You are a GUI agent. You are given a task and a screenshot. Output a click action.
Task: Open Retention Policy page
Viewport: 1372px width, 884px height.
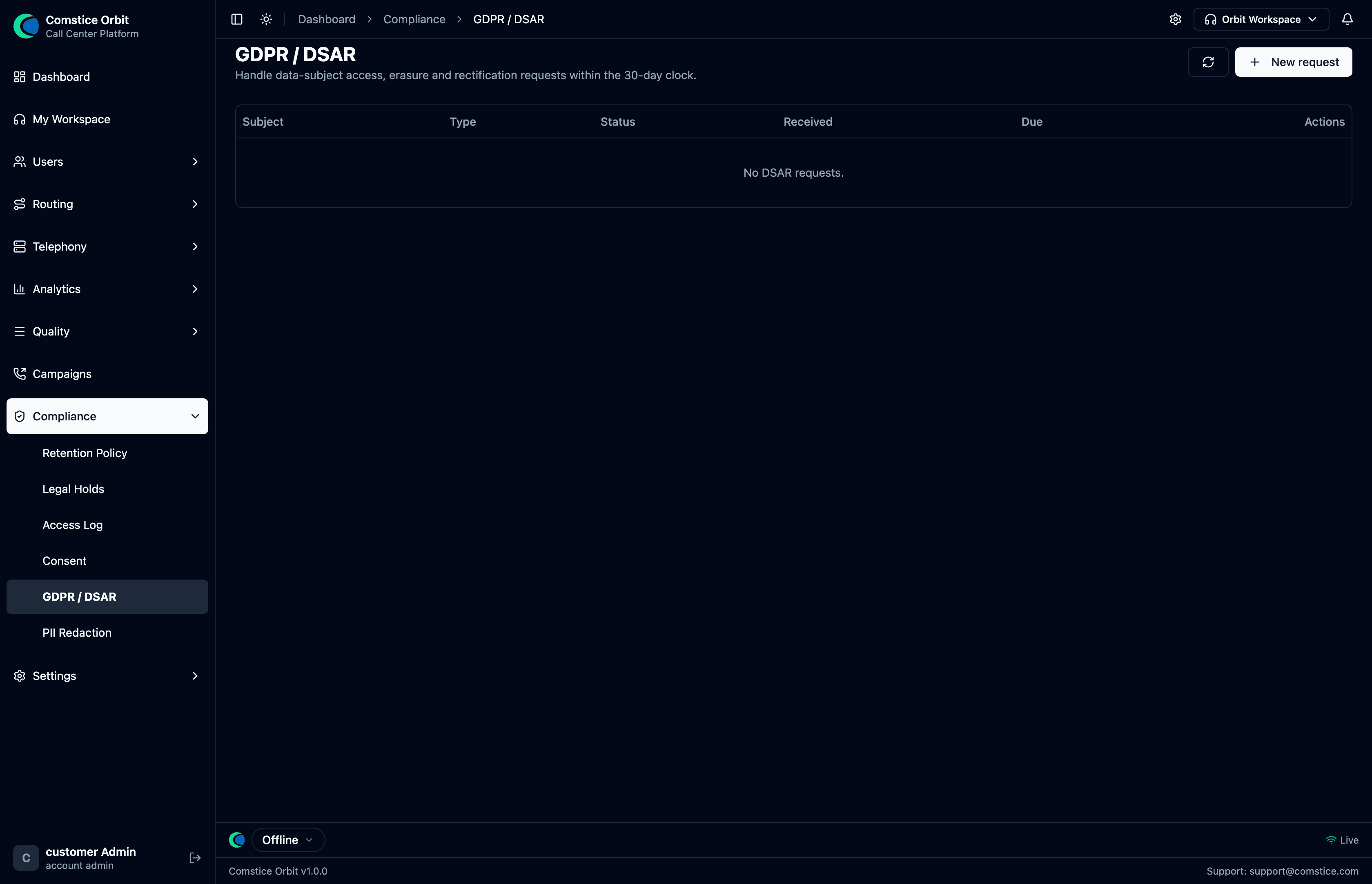(107, 453)
